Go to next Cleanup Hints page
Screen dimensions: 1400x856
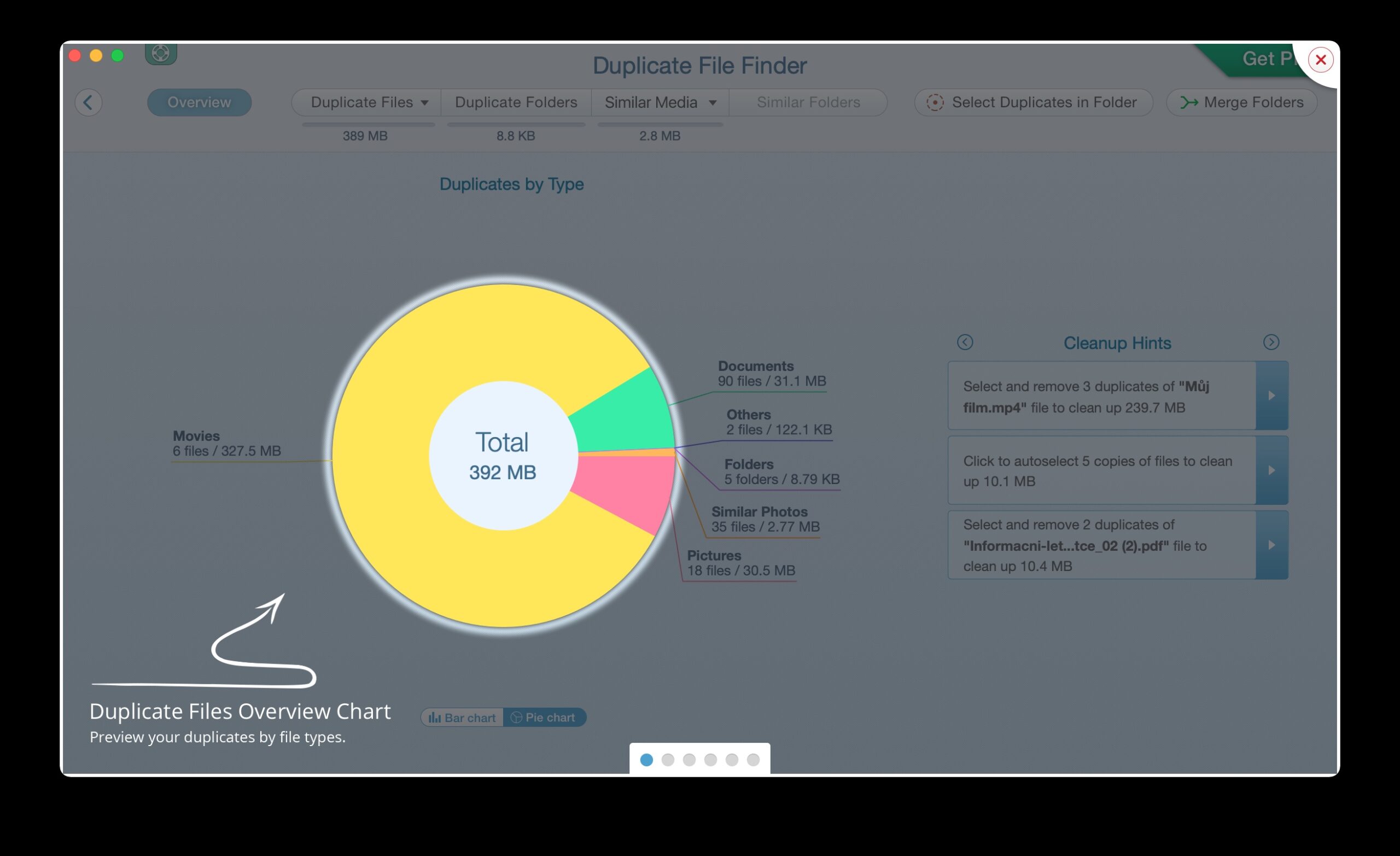(x=1271, y=342)
